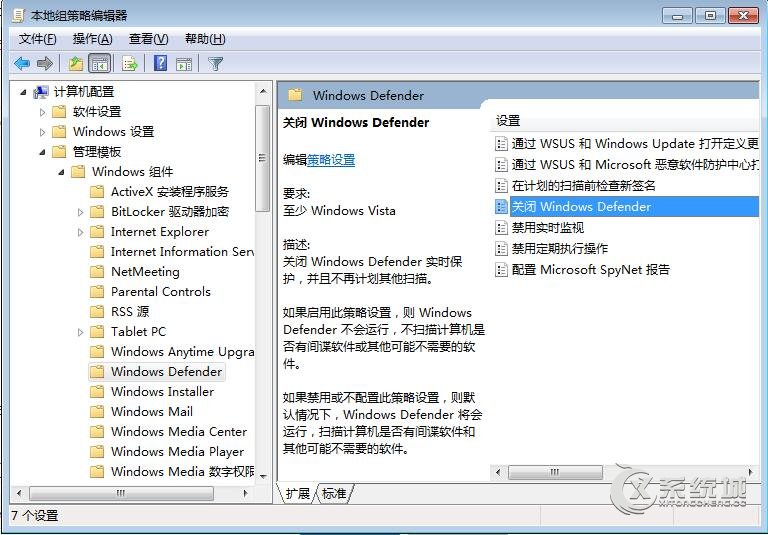
Task: Open the 文件(F) menu
Action: click(38, 39)
